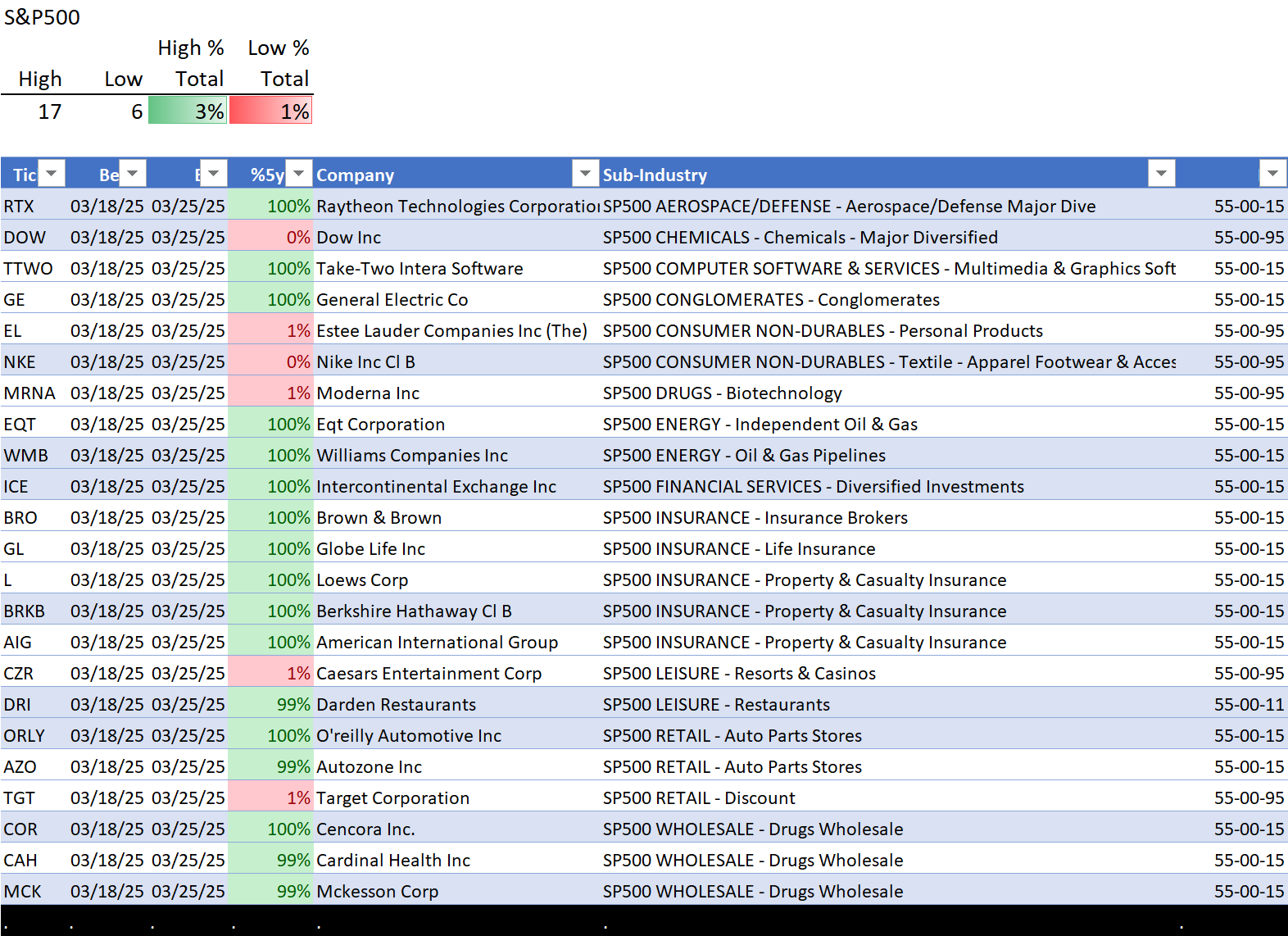This screenshot has width=1288, height=936.
Task: Select O'reilly Automotive Inc cell
Action: tap(456, 735)
